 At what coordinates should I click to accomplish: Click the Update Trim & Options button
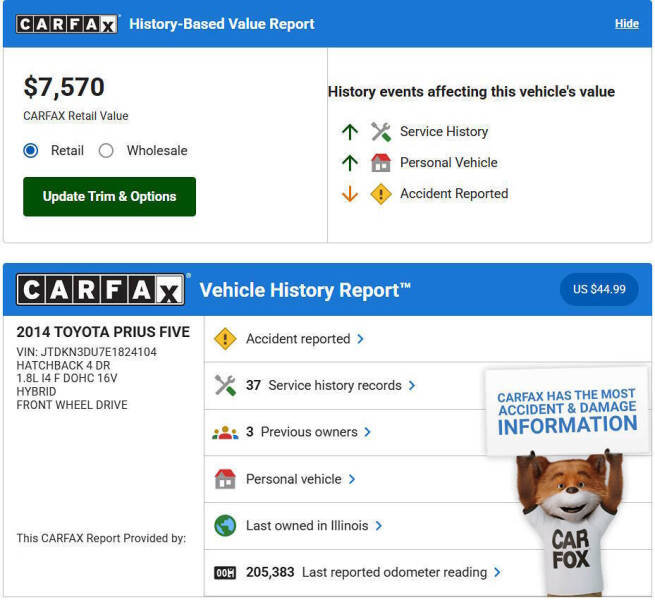pyautogui.click(x=109, y=197)
